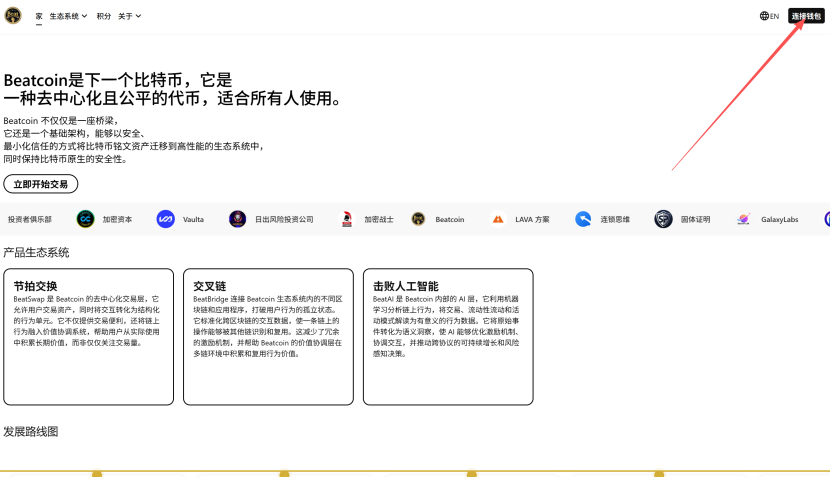Open the 家 home menu item
This screenshot has width=830, height=477.
pos(39,16)
